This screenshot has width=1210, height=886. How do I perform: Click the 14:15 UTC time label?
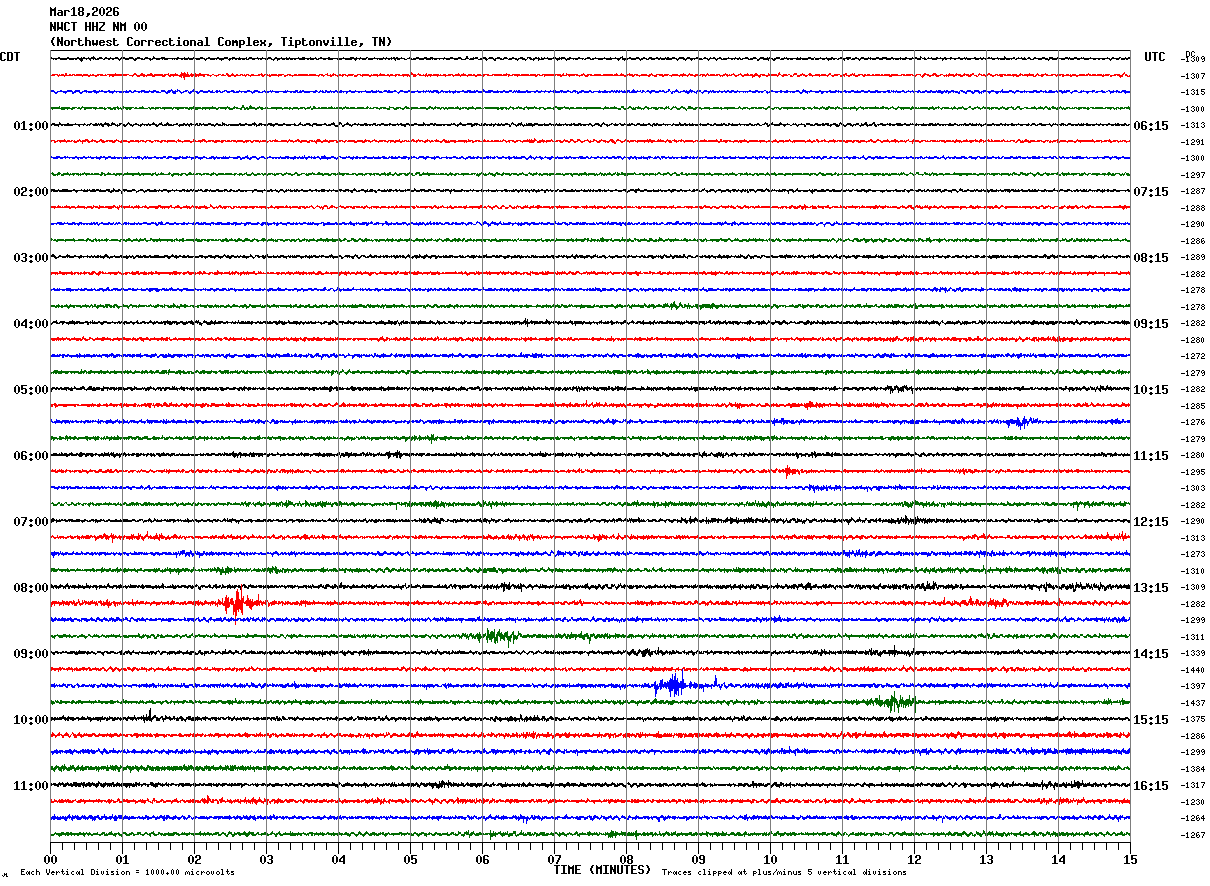(1150, 654)
